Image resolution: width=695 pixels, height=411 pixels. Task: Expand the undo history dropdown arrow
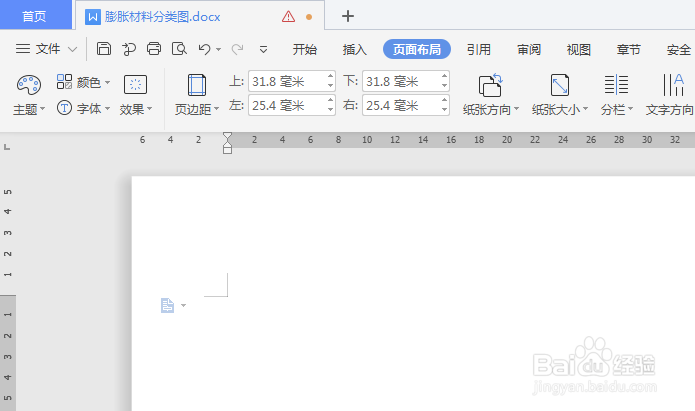[219, 49]
